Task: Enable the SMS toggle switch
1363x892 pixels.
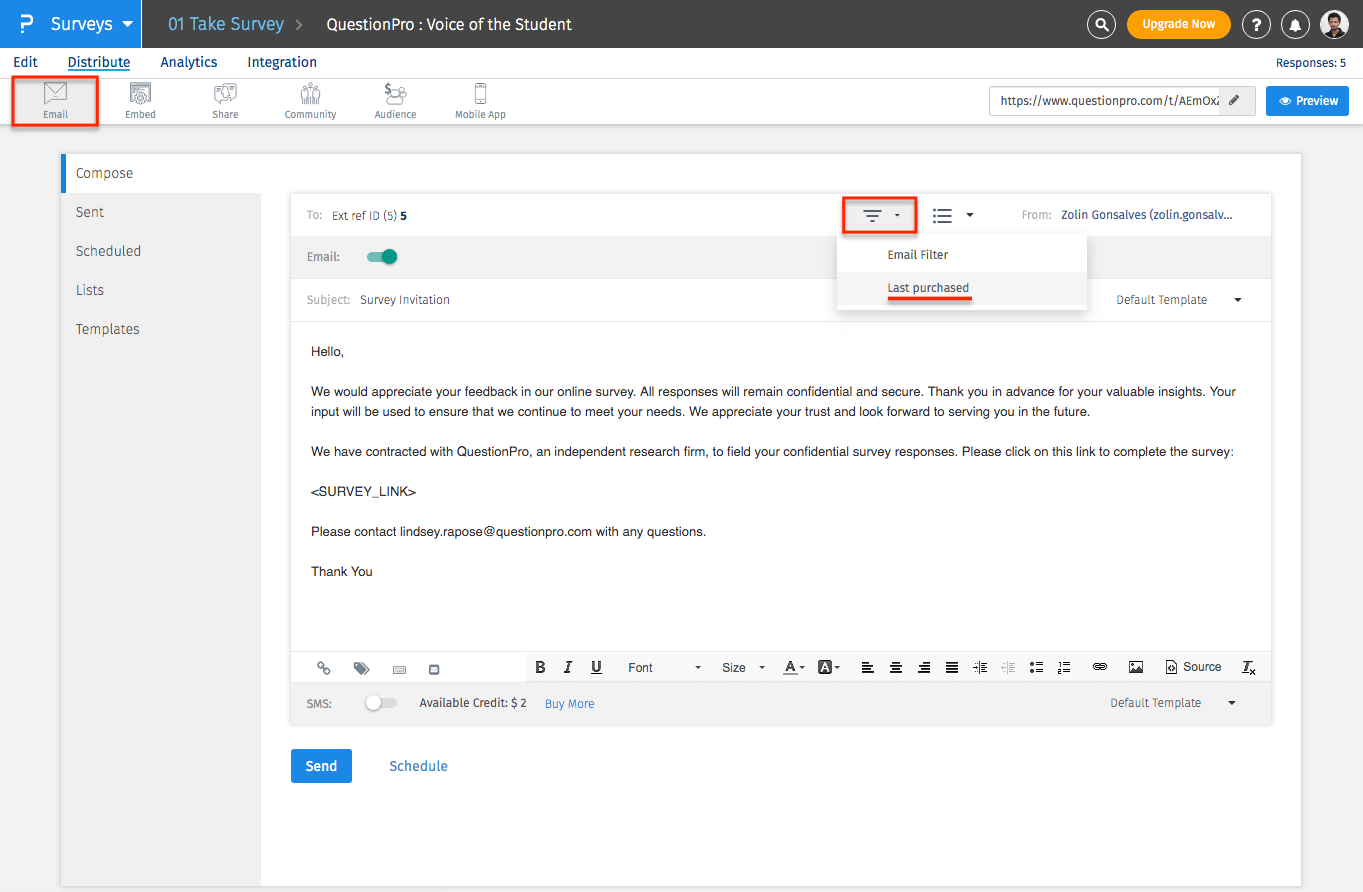Action: click(380, 703)
